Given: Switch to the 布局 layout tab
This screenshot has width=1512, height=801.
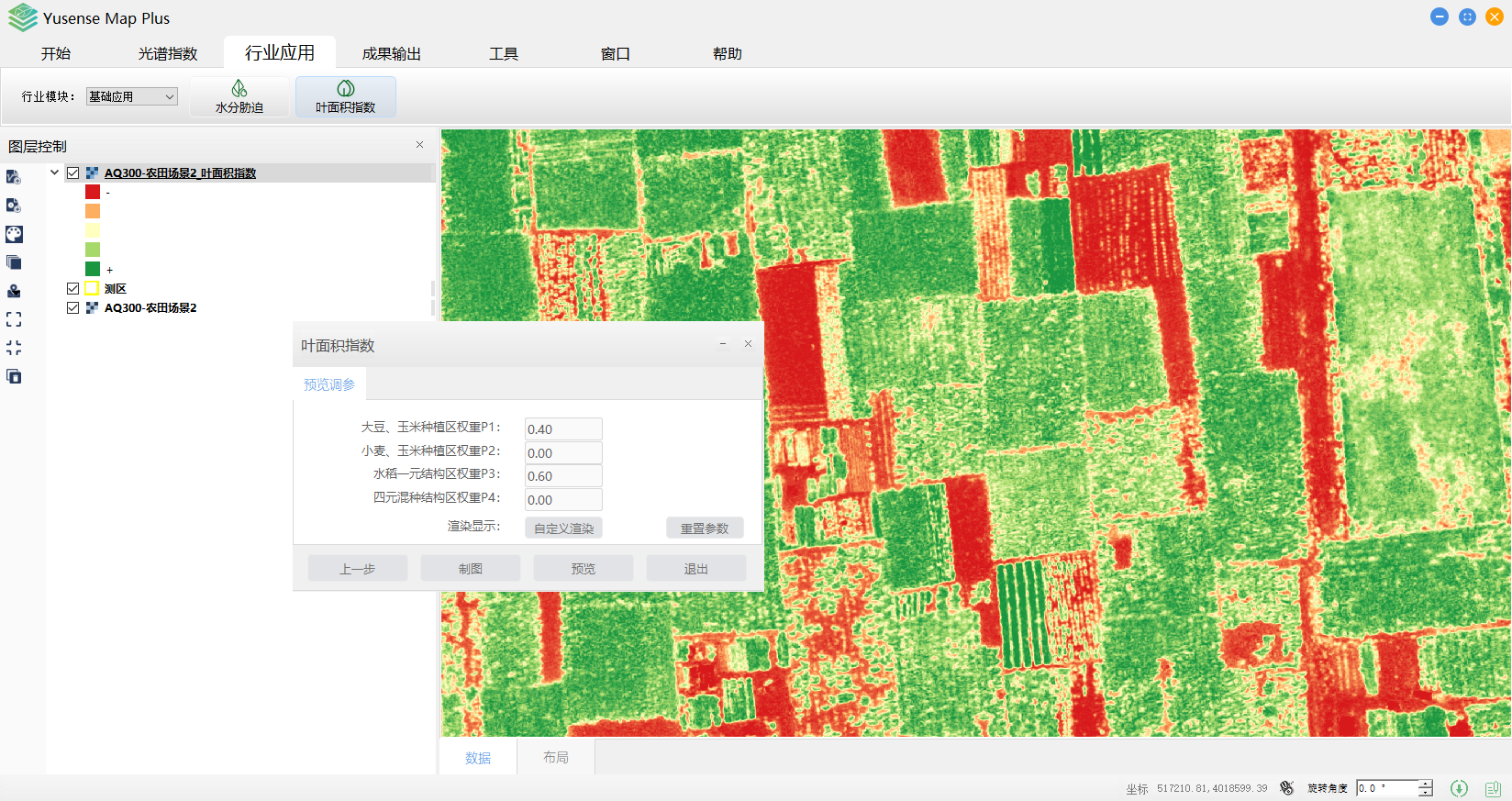Looking at the screenshot, I should point(555,757).
